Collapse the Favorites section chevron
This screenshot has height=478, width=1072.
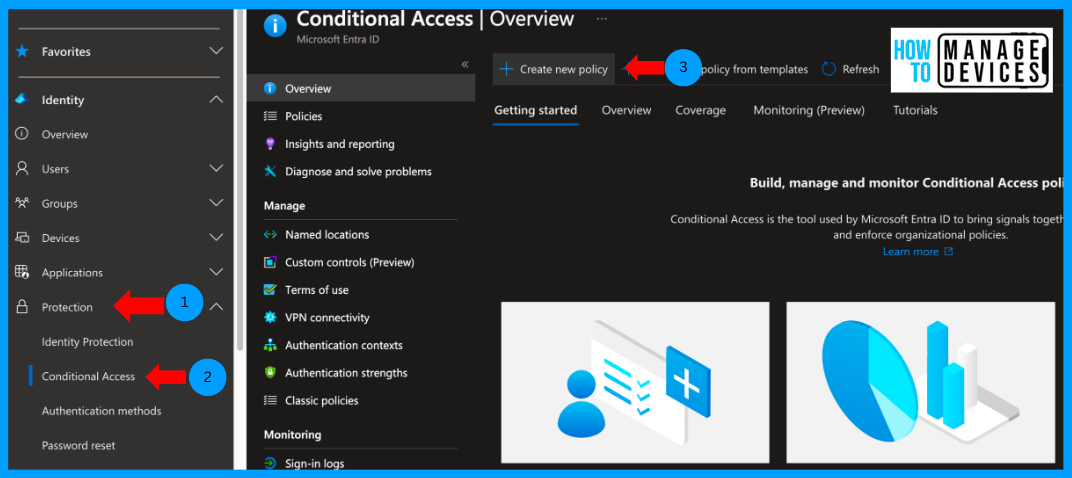pos(216,51)
